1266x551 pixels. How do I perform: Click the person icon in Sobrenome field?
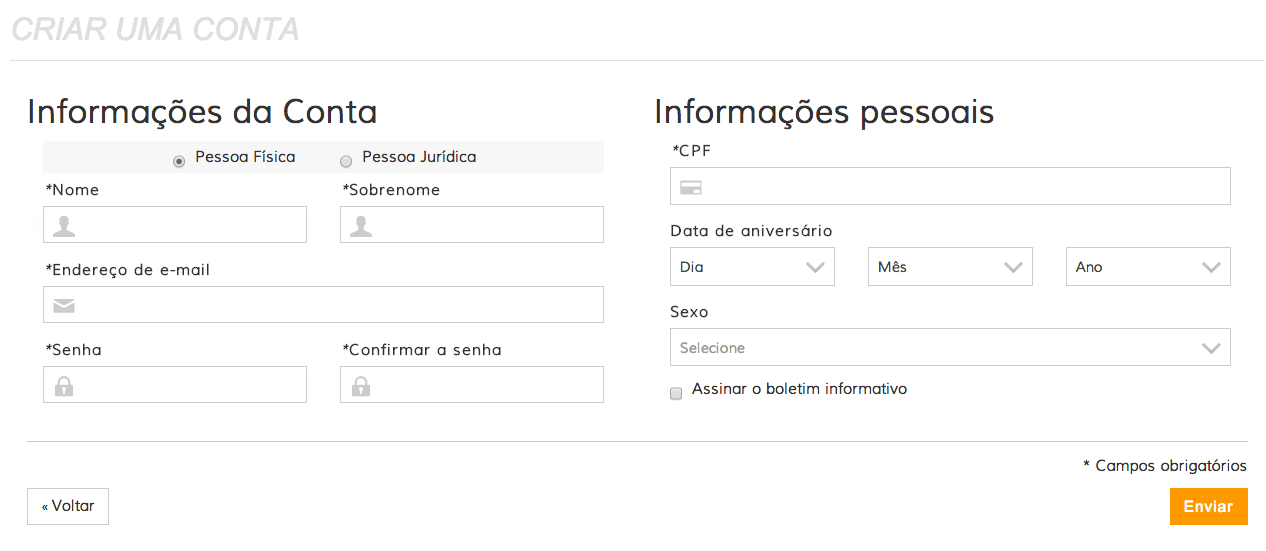[361, 226]
